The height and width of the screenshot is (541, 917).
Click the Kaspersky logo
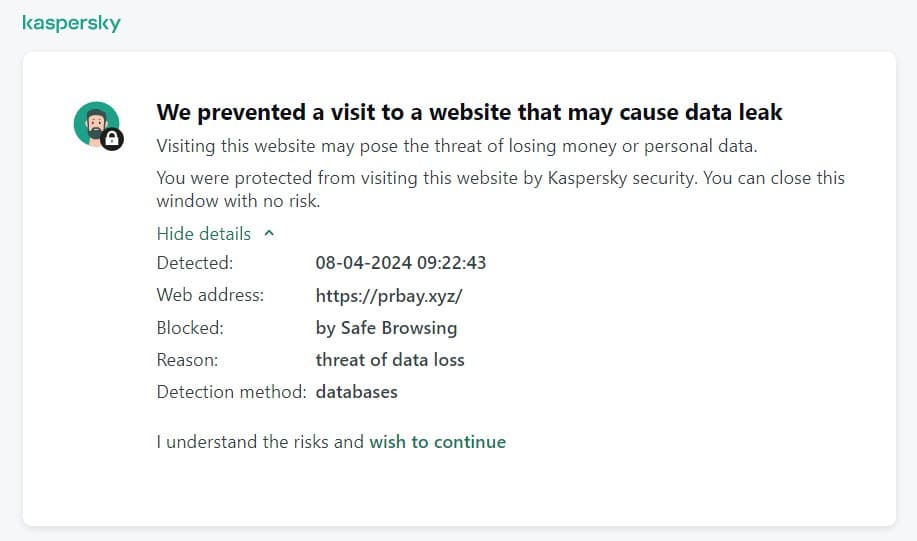pos(71,23)
